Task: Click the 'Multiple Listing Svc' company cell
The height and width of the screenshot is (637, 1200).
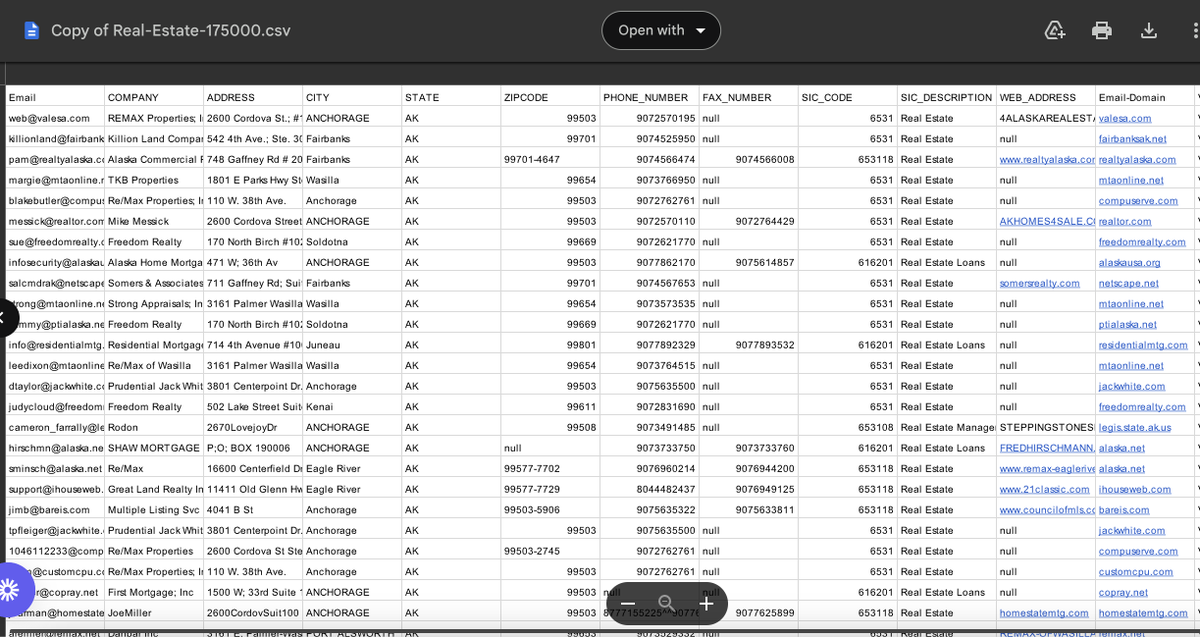Action: pyautogui.click(x=154, y=510)
